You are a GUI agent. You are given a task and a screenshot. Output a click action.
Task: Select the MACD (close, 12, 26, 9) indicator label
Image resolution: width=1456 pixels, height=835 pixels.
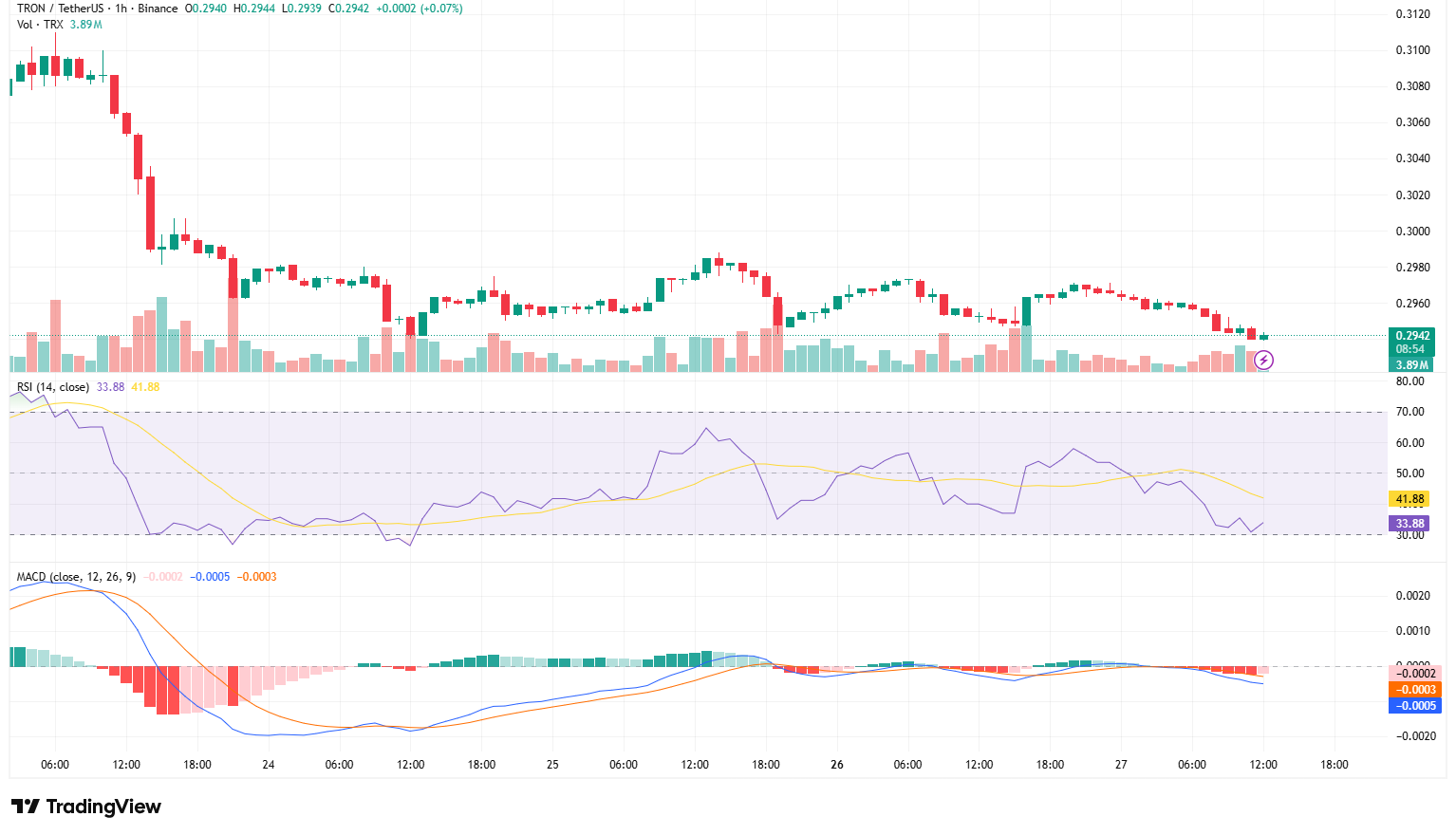pos(74,575)
